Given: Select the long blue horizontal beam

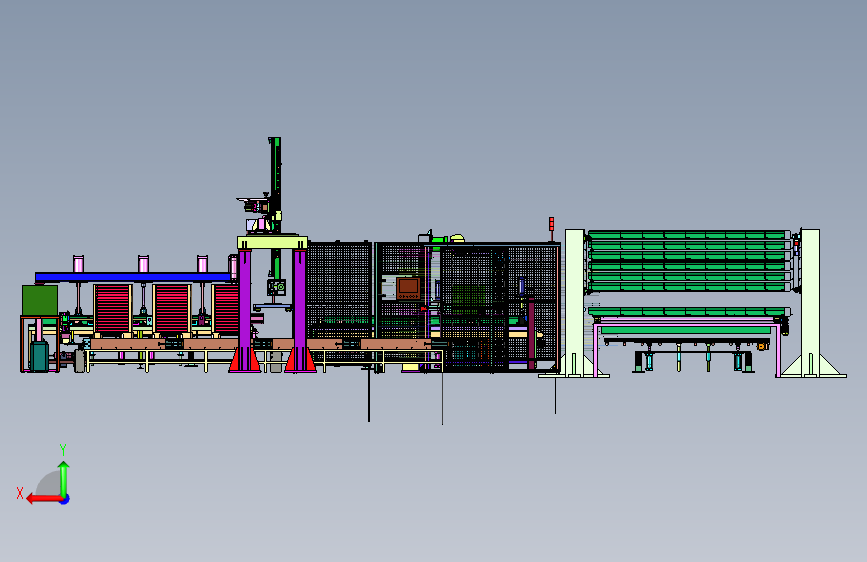Looking at the screenshot, I should 133,277.
